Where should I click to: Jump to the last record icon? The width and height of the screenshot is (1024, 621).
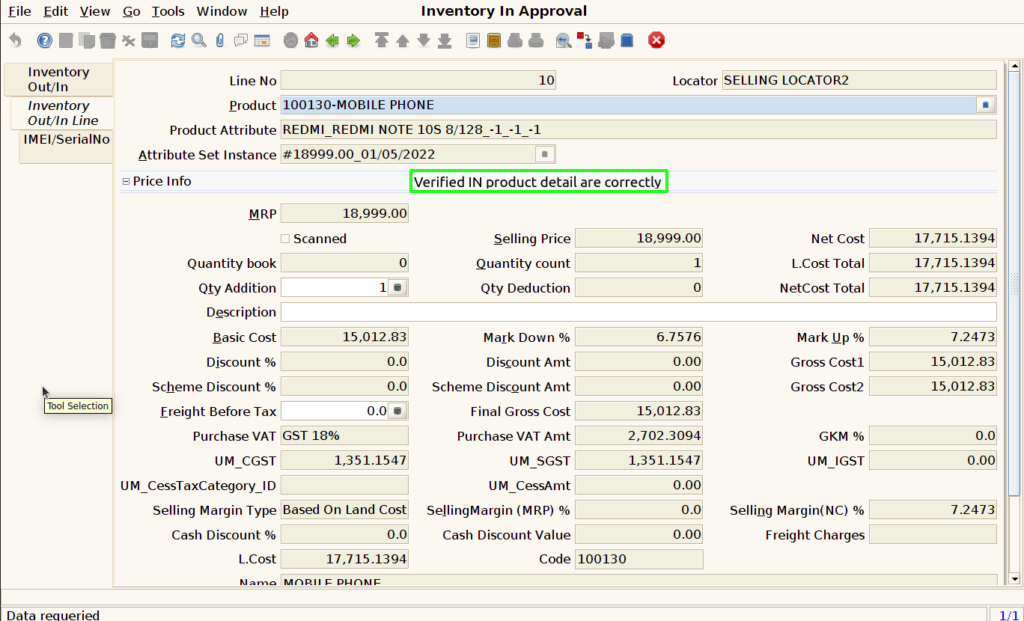[x=445, y=40]
